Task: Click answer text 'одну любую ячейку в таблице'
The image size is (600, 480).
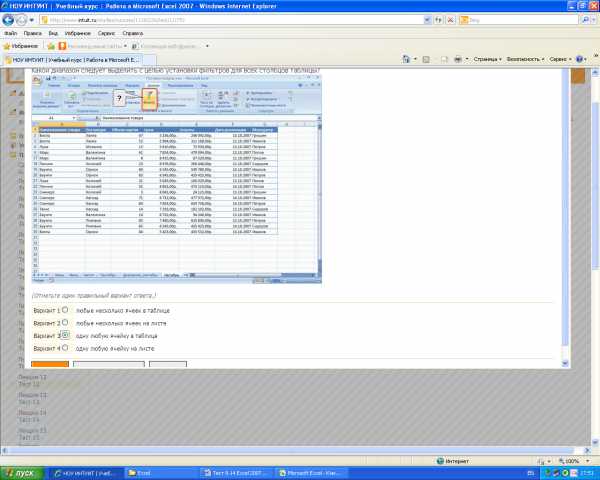Action: point(117,336)
